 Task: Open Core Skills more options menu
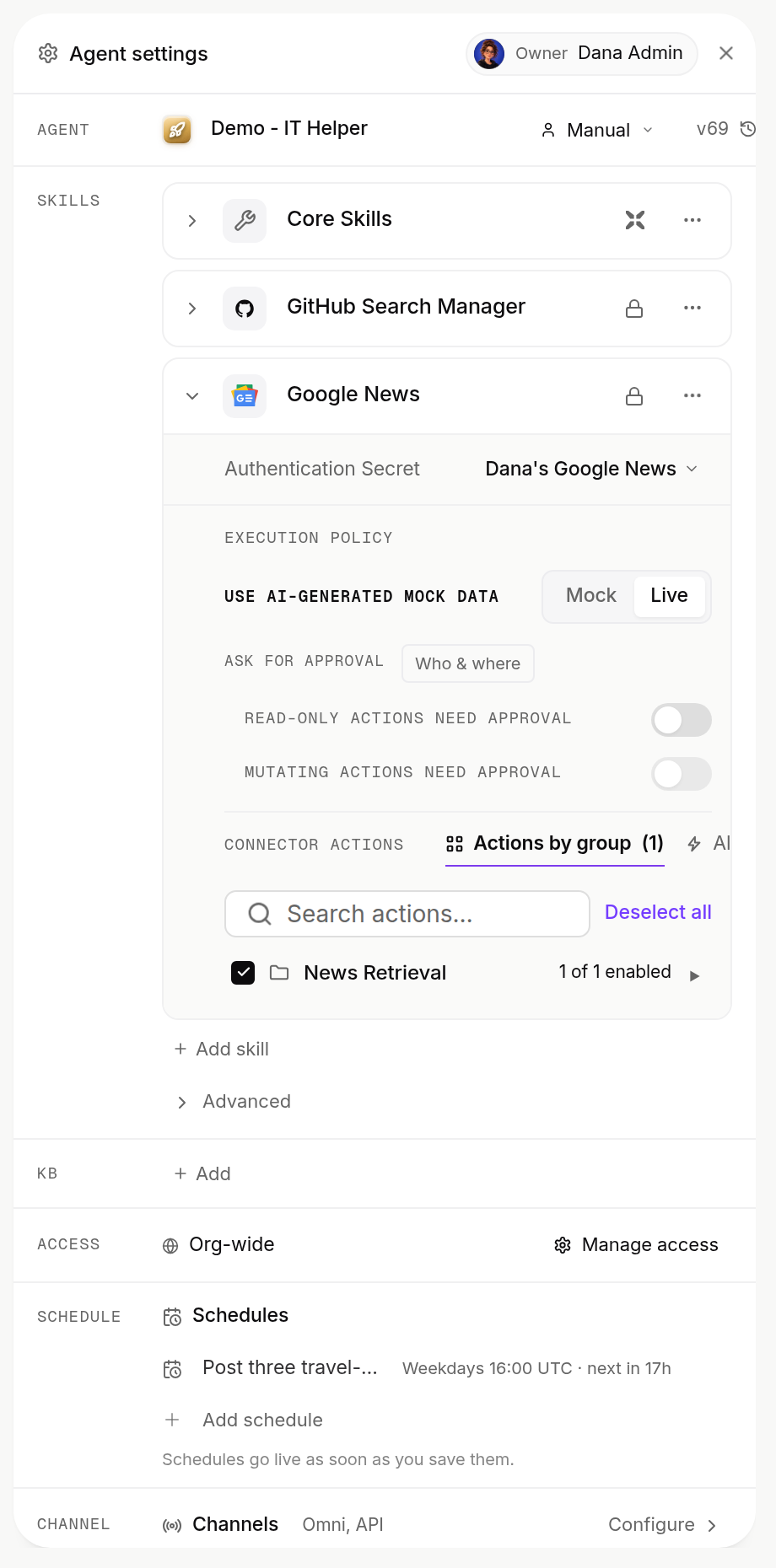coord(692,220)
